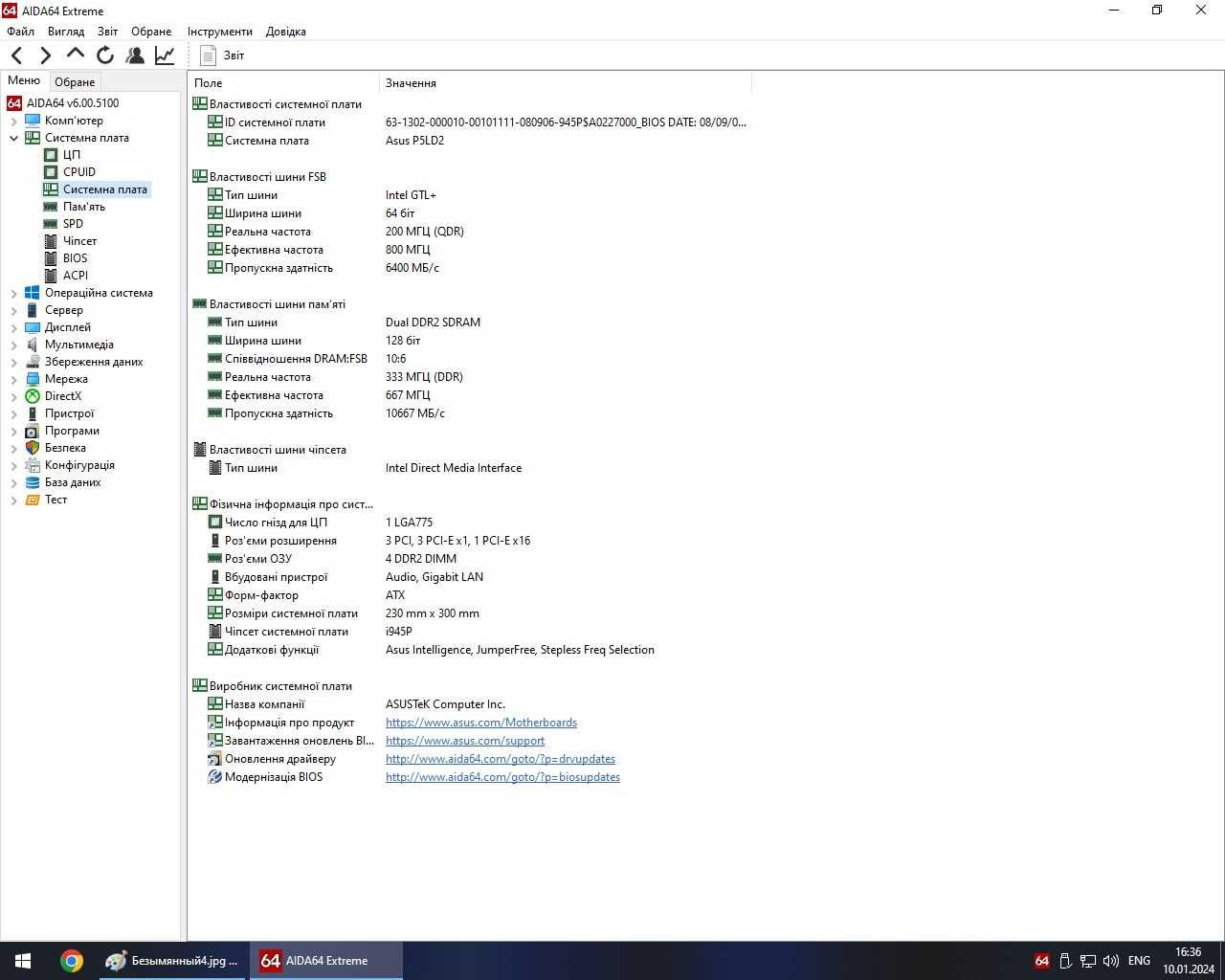1225x980 pixels.
Task: Click the Сервер icon in tree
Action: tap(33, 310)
